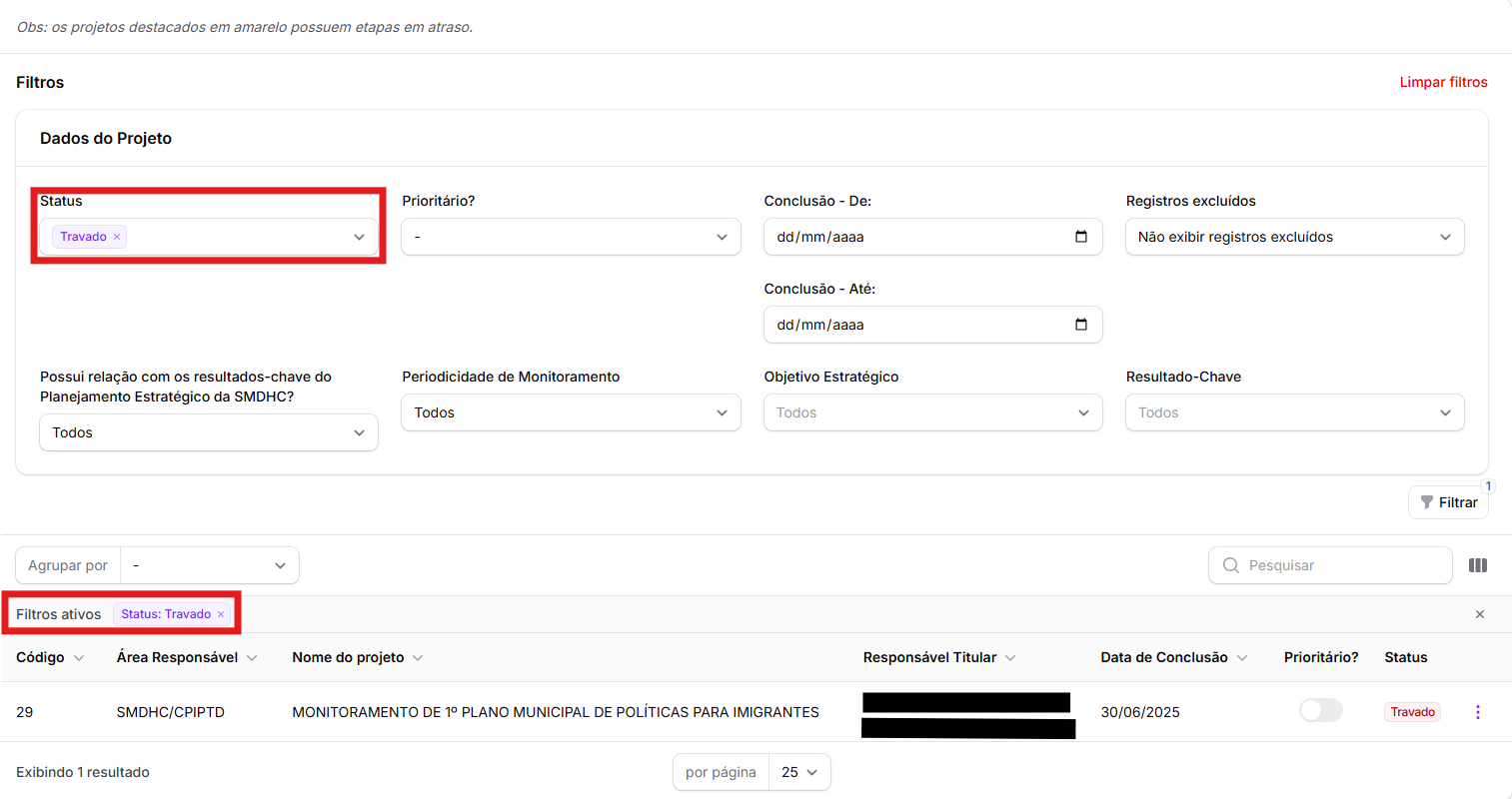Remove the Travado tag in Status field

pos(117,237)
